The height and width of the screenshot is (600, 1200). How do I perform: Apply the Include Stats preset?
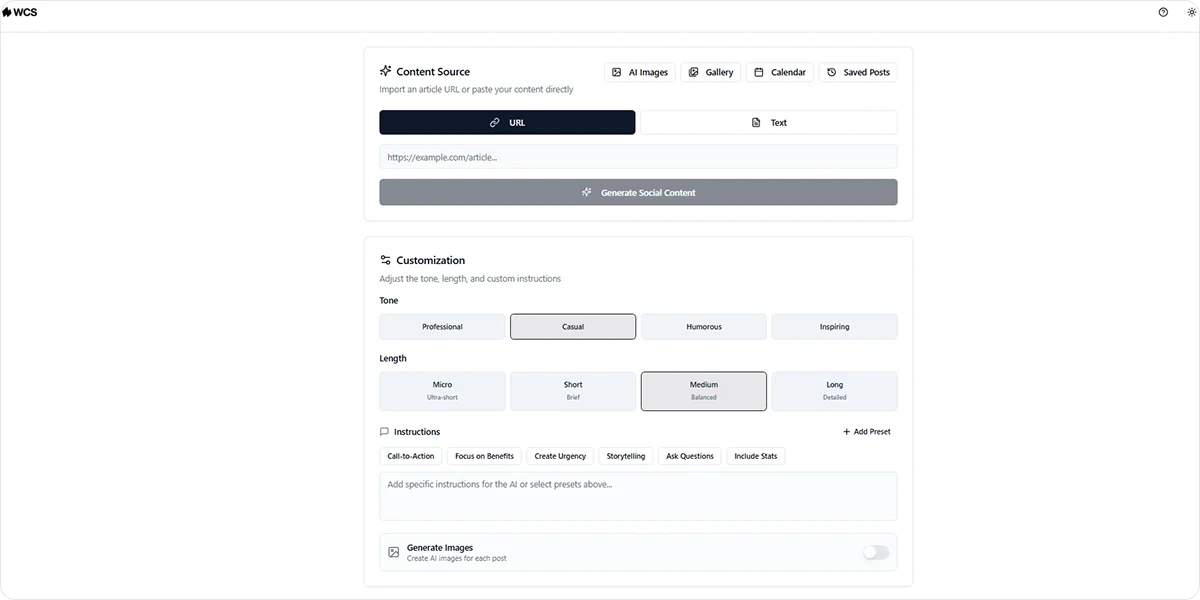point(756,456)
